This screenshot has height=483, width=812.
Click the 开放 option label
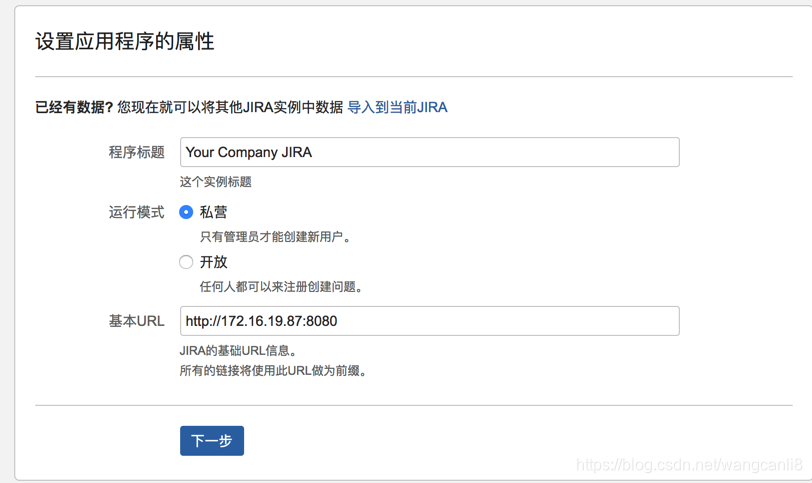(213, 262)
